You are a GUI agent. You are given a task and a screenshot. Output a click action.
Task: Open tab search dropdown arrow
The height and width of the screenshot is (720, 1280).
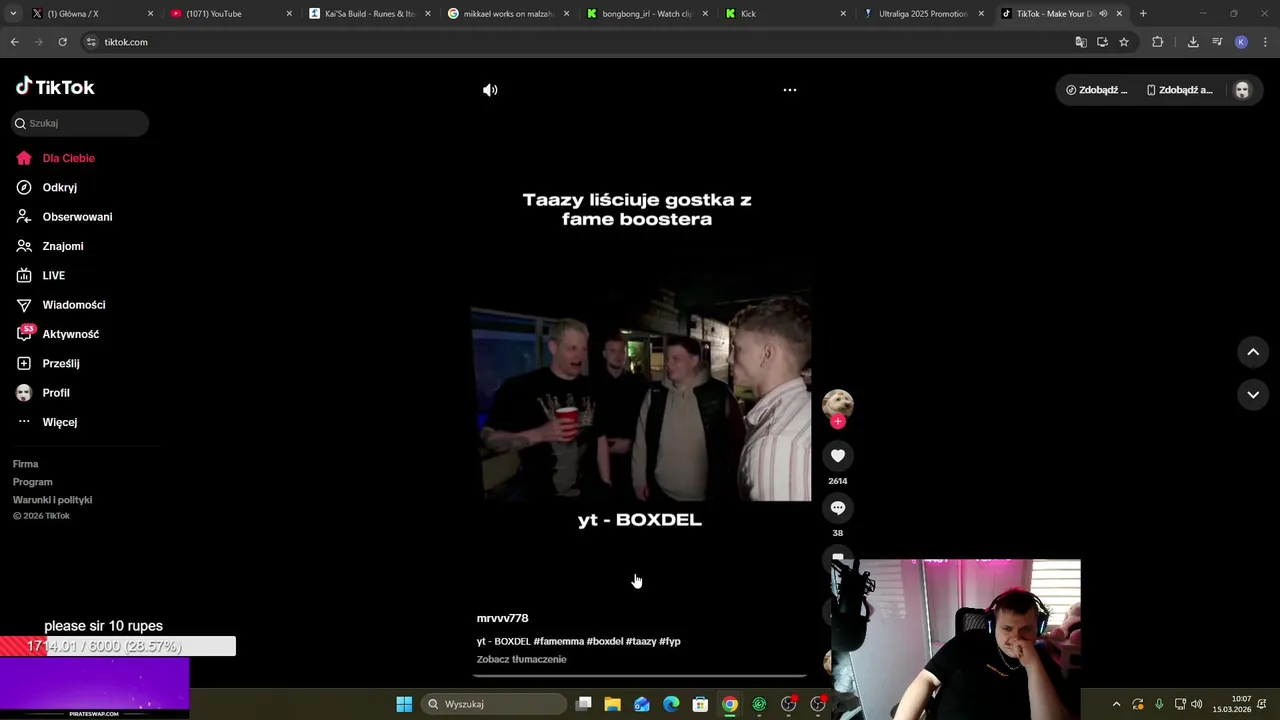pos(13,14)
